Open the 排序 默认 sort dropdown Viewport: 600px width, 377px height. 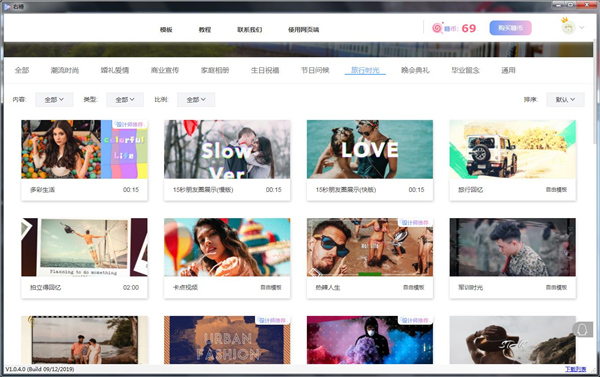click(x=565, y=100)
